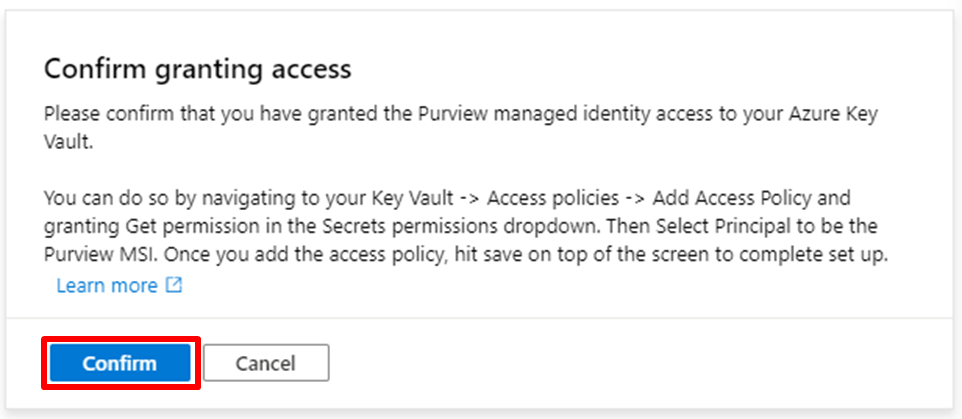
Task: Click the blue Confirm button
Action: [120, 363]
